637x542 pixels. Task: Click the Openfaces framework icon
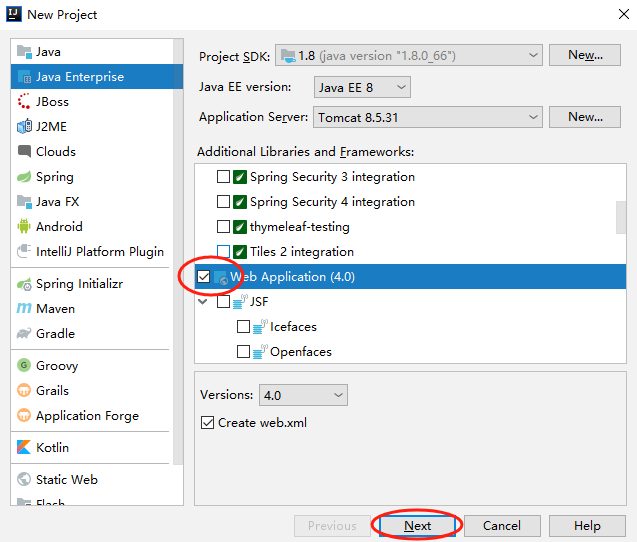coord(260,352)
